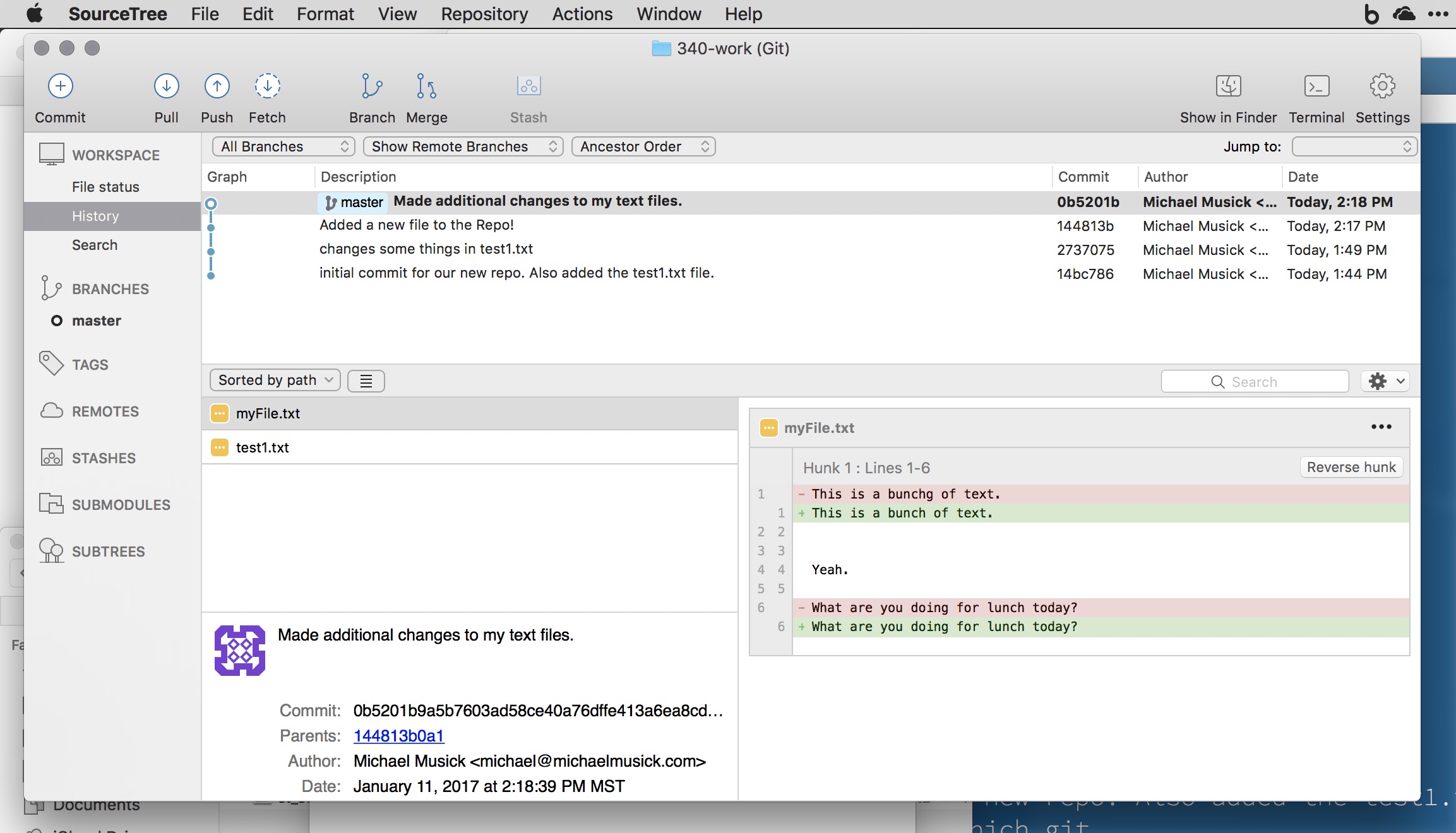
Task: Select myFile.txt in the changed files list
Action: coord(470,413)
